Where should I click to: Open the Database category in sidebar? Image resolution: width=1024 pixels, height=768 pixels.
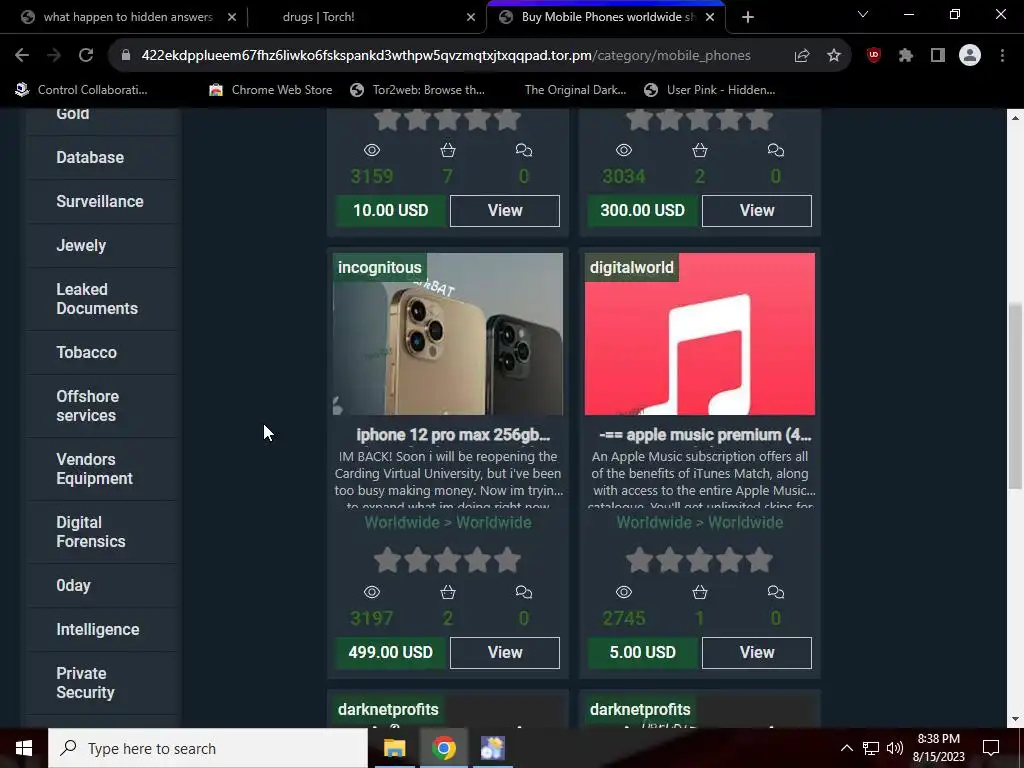90,157
